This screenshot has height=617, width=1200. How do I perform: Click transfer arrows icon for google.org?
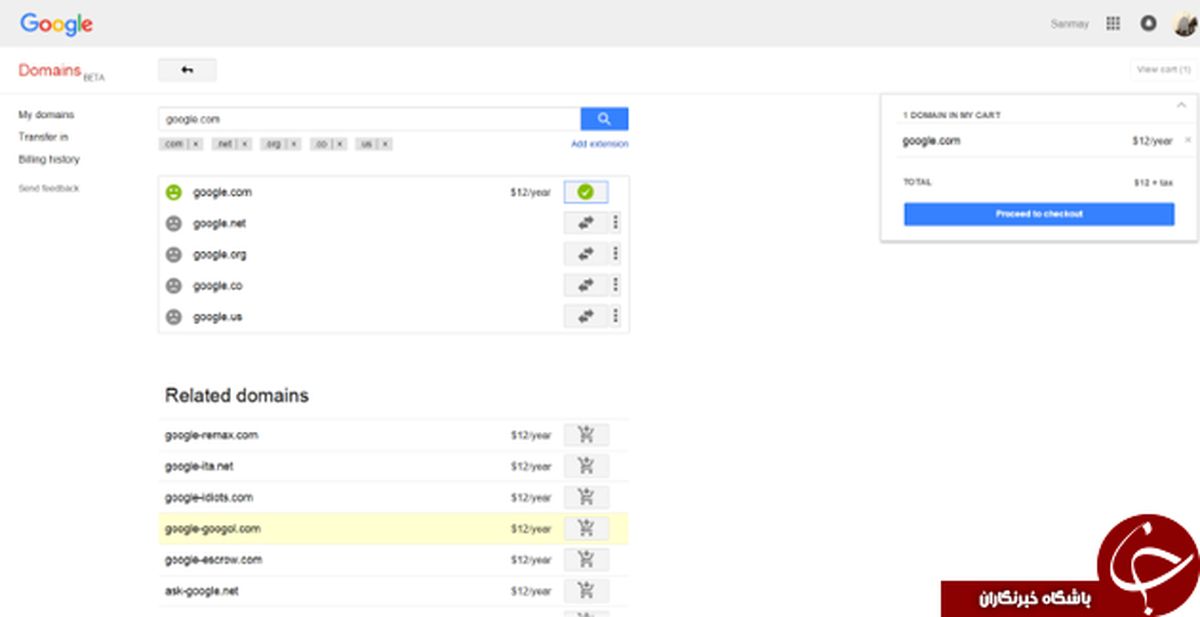click(x=586, y=254)
